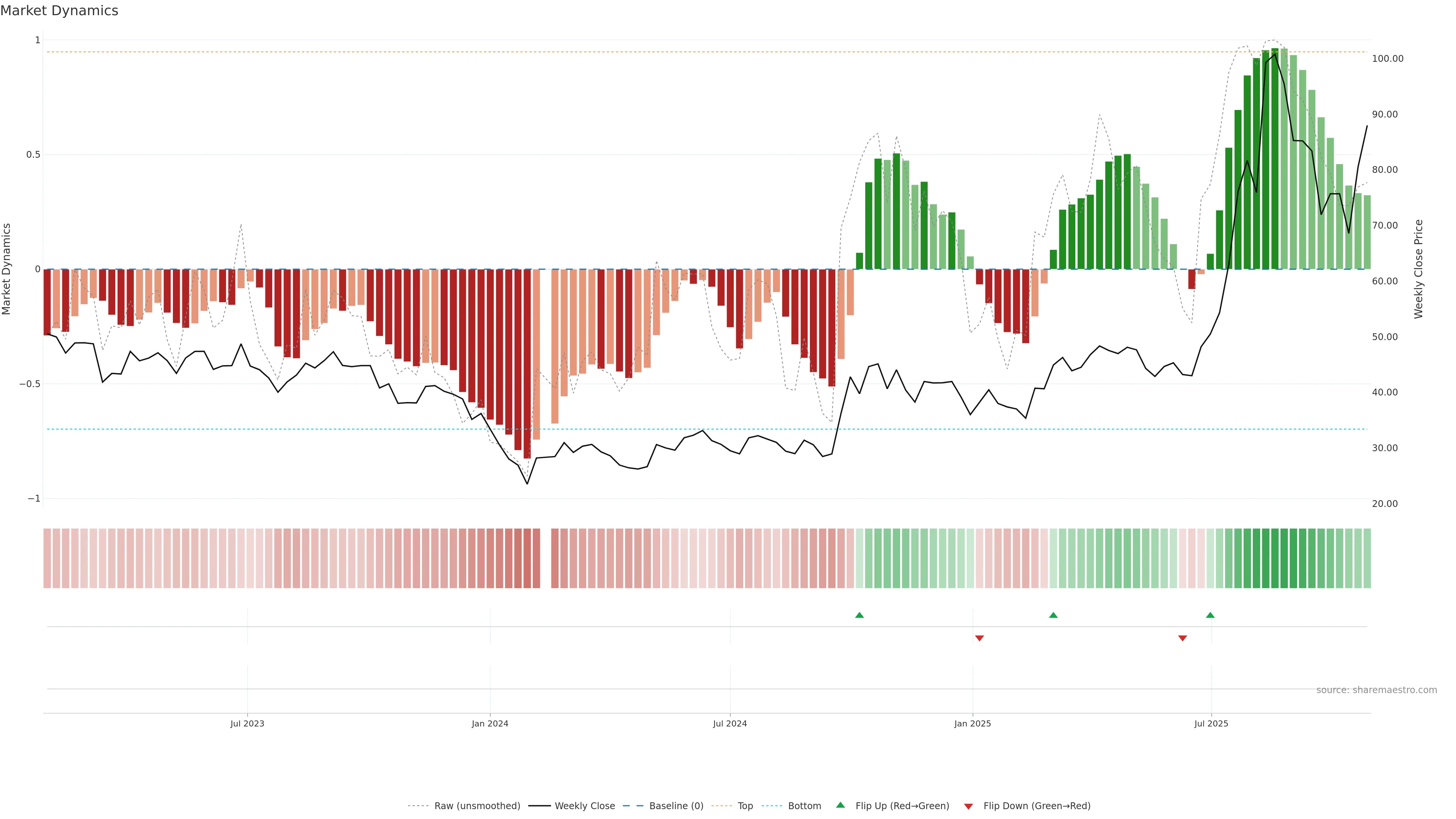Click the last red flip-down marker
The width and height of the screenshot is (1456, 819).
click(x=1183, y=638)
